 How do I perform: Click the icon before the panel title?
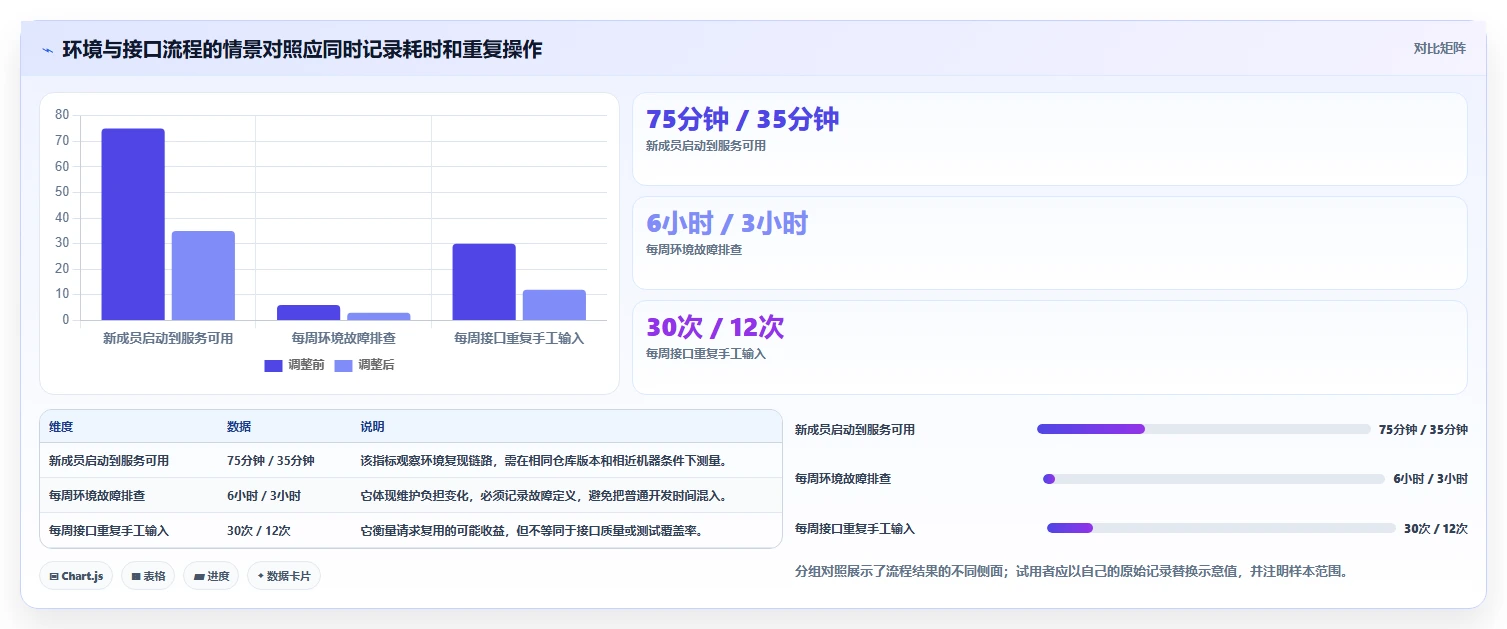tap(47, 49)
